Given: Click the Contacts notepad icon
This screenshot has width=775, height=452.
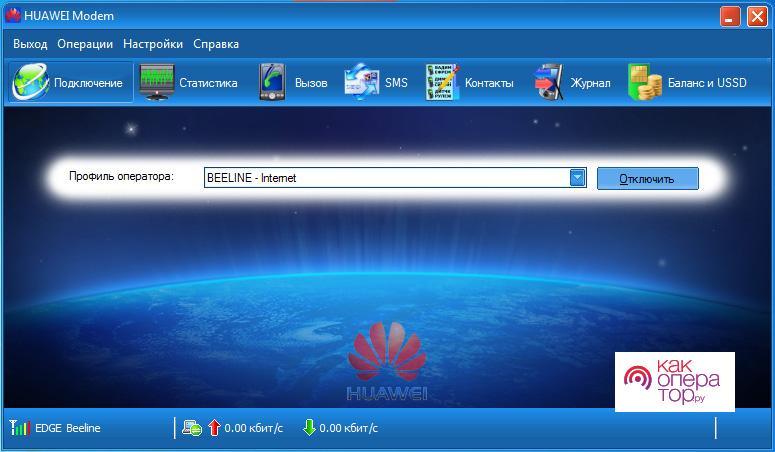Looking at the screenshot, I should (442, 82).
